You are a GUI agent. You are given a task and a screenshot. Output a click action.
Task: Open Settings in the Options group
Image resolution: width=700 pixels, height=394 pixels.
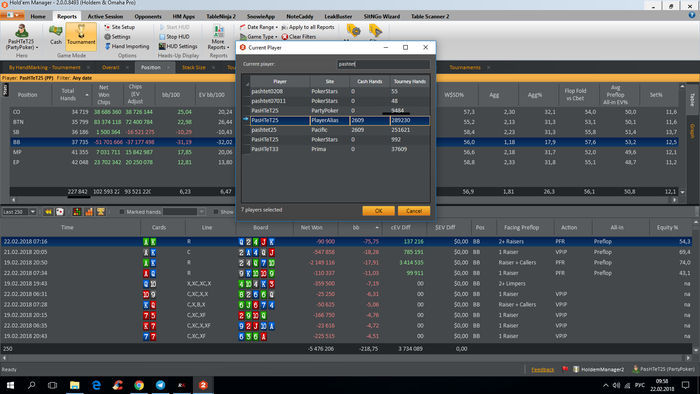click(117, 37)
